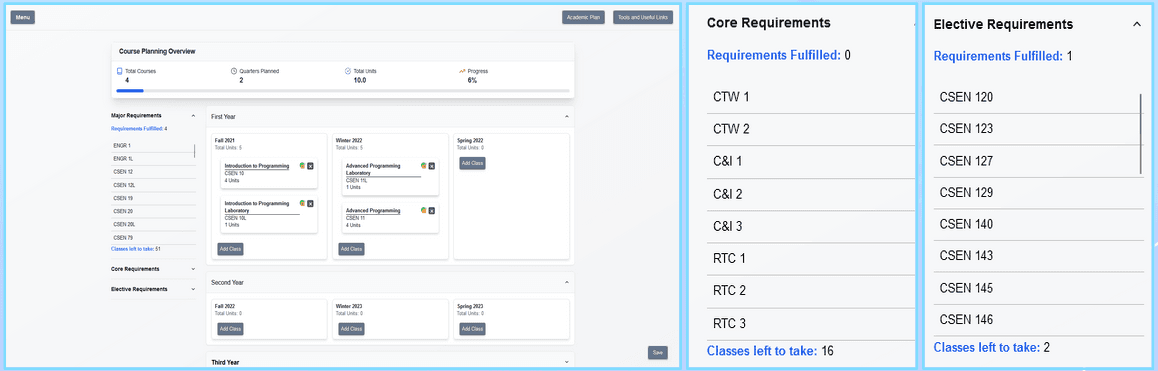Collapse the Major Requirements section chevron
This screenshot has width=1158, height=371.
click(x=193, y=115)
